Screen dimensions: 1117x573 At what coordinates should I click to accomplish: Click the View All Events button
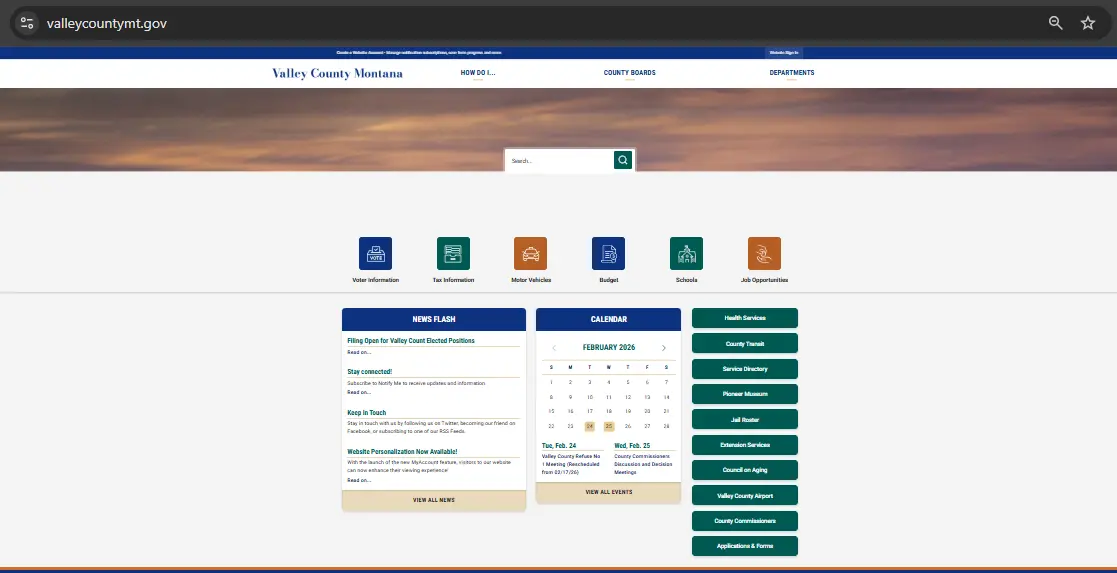pyautogui.click(x=608, y=492)
